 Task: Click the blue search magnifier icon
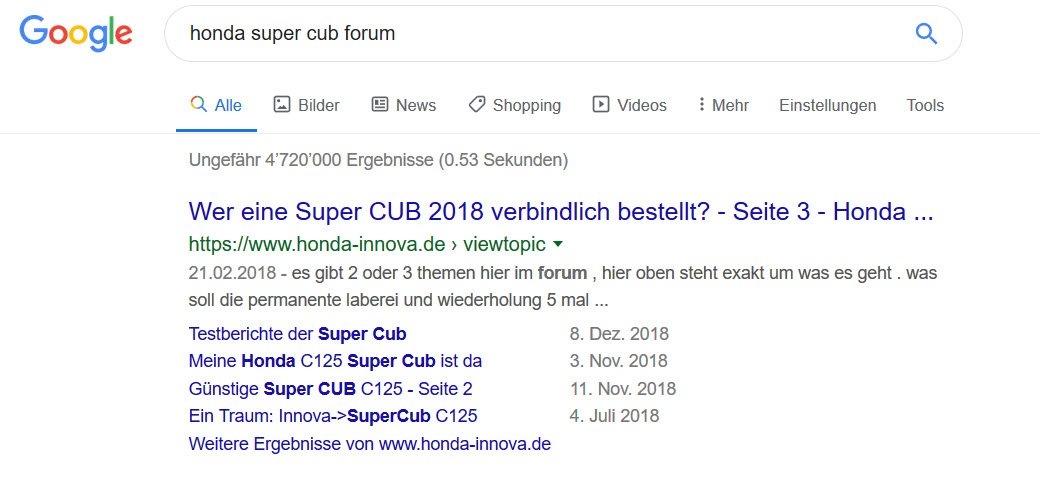click(926, 34)
